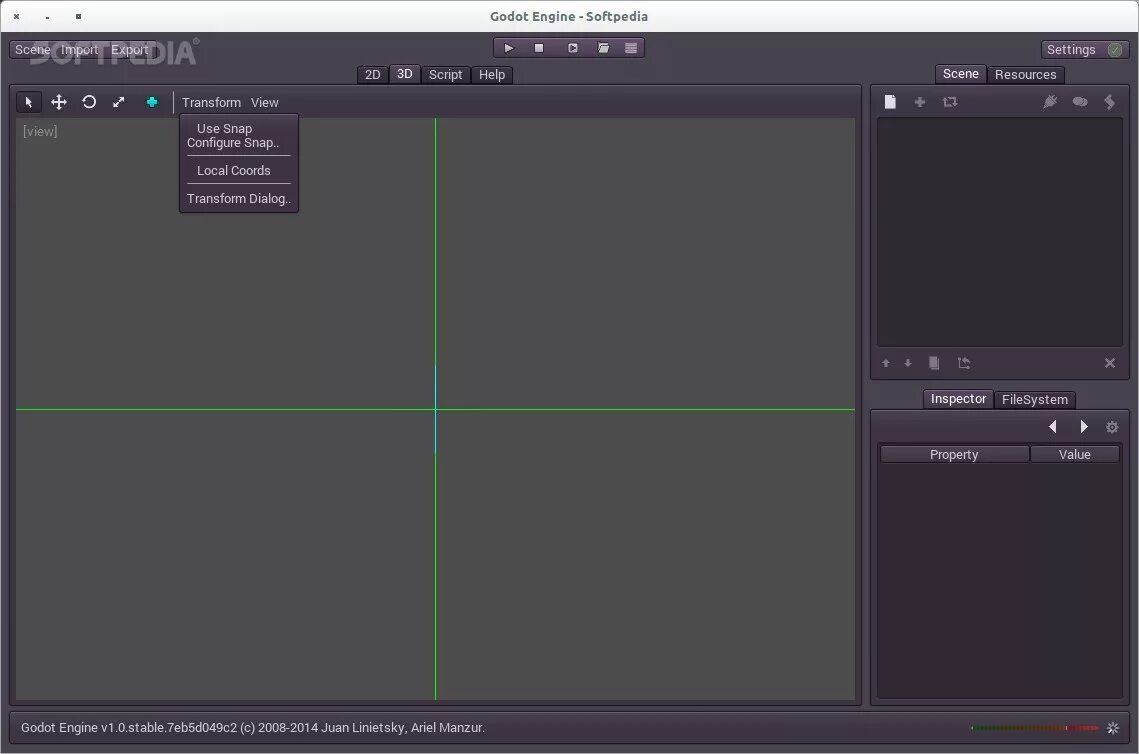The image size is (1139, 754).
Task: Select the Scene dock tab
Action: [x=960, y=74]
